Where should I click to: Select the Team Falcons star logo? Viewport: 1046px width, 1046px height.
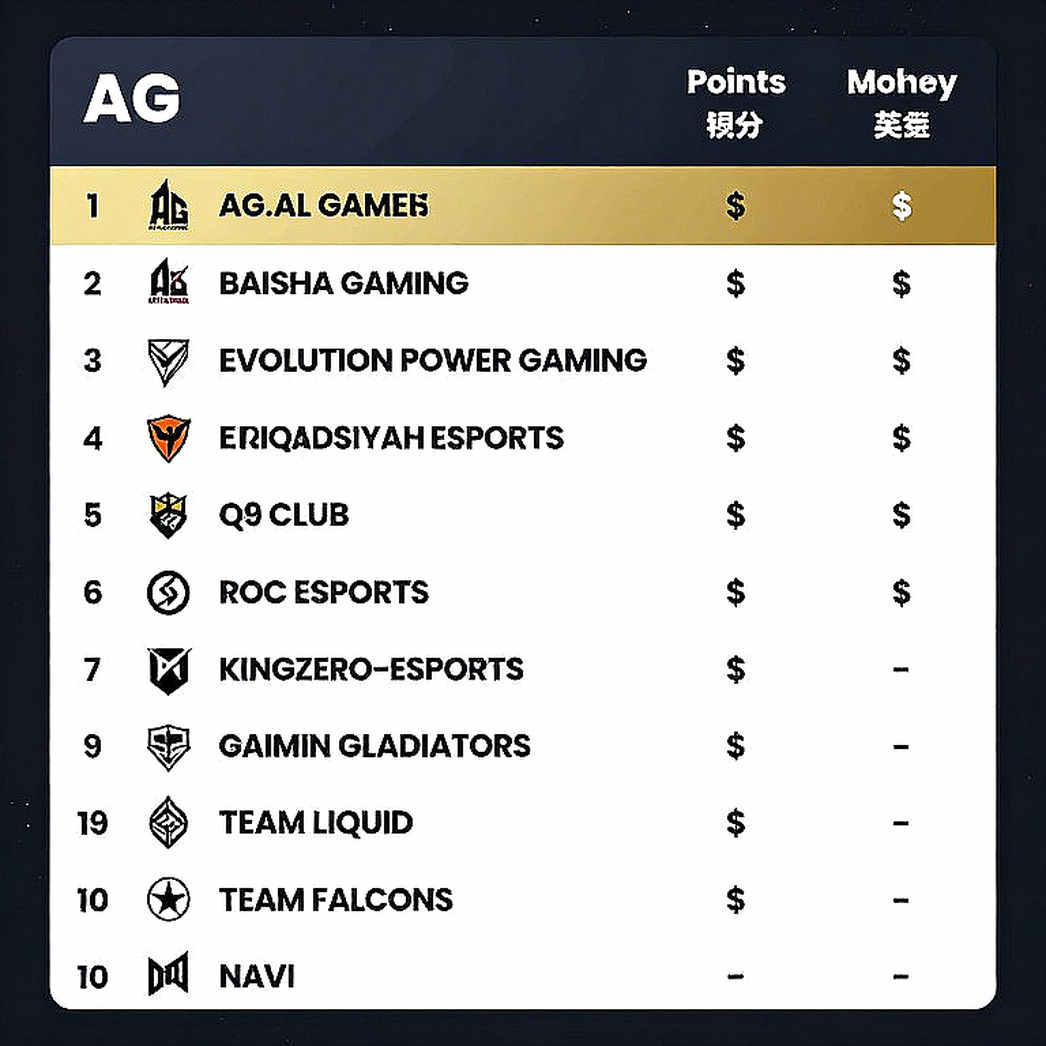tap(168, 900)
